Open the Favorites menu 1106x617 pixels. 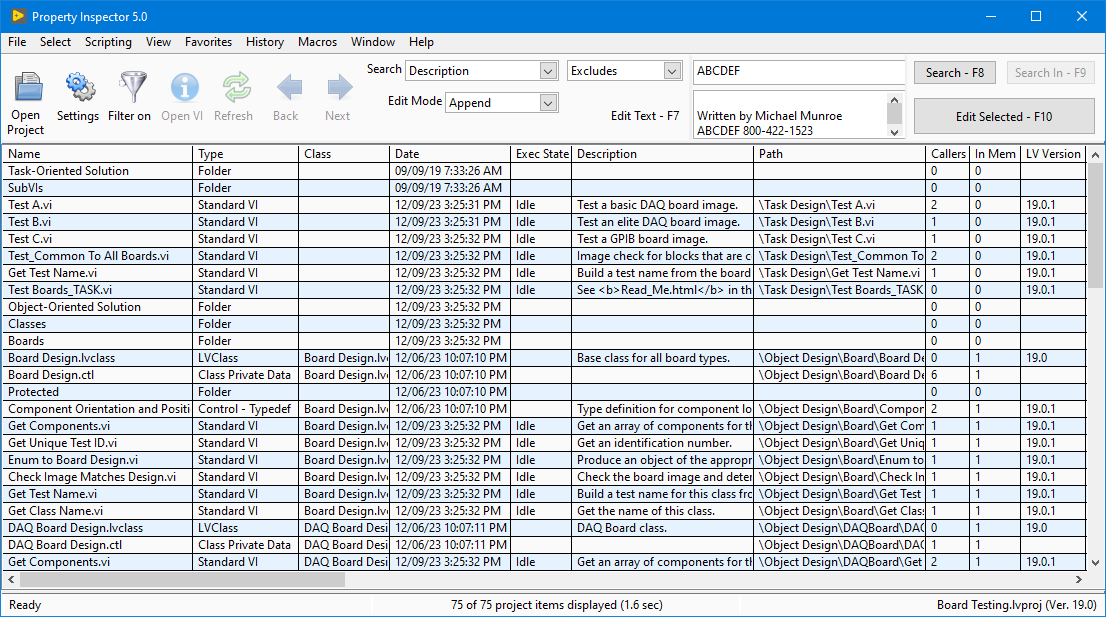click(208, 42)
